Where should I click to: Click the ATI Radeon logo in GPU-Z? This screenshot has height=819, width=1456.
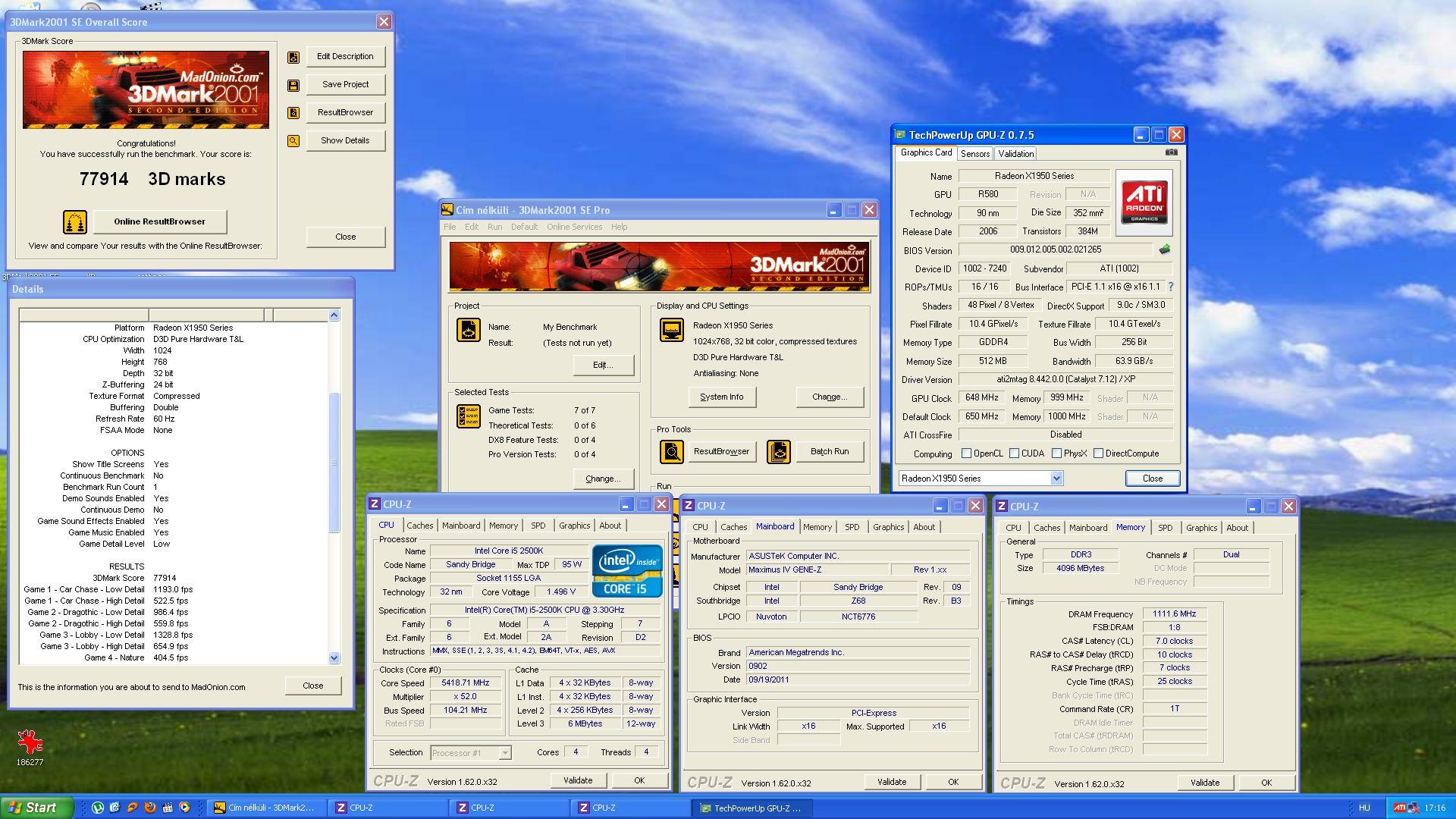tap(1144, 202)
